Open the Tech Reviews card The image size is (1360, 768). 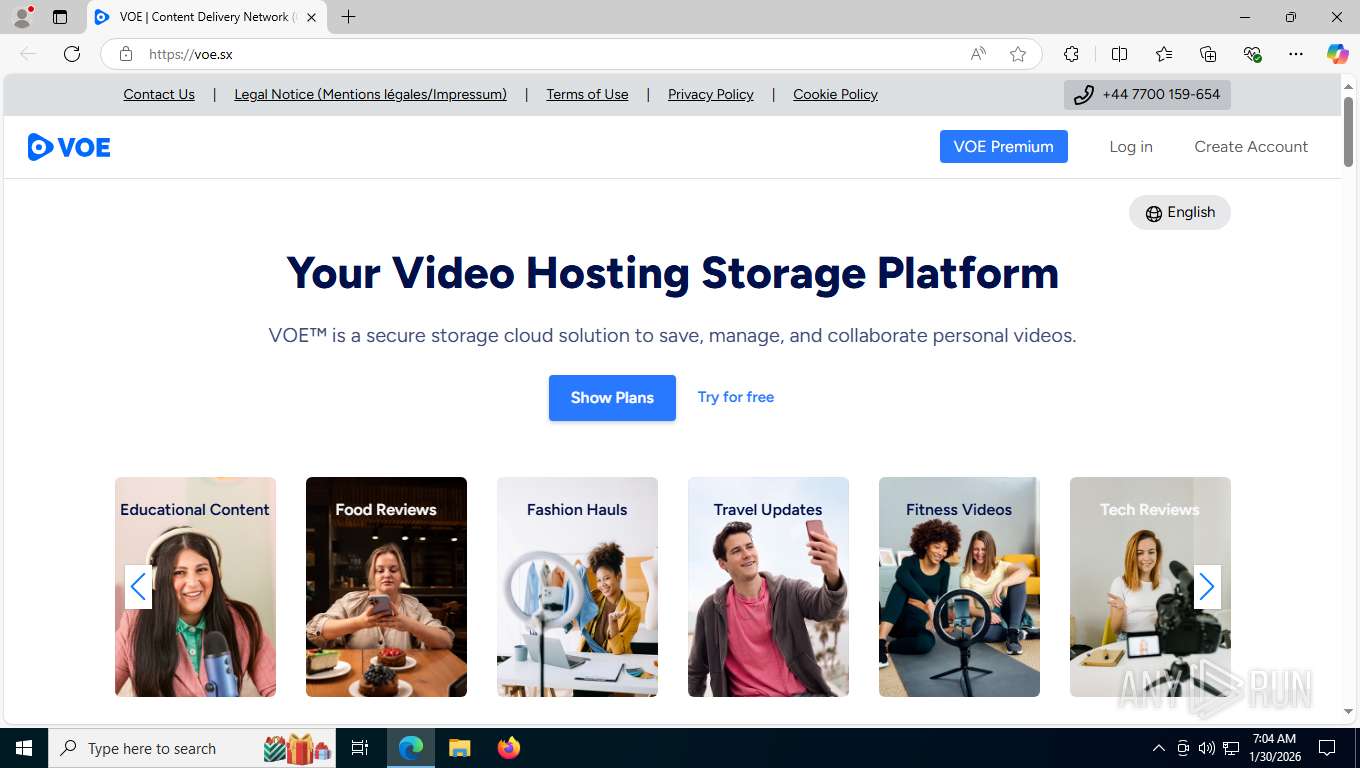click(x=1150, y=587)
